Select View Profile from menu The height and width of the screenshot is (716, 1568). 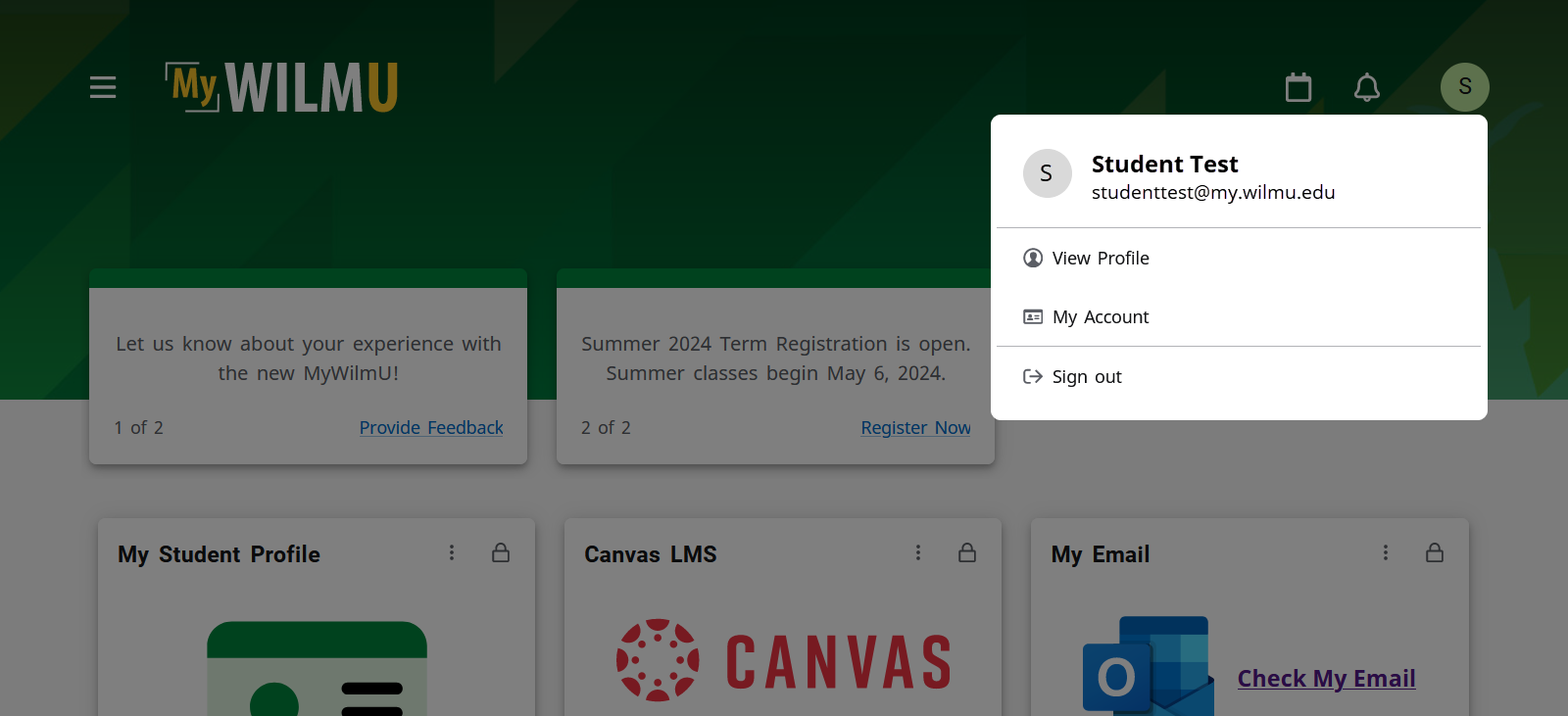[x=1239, y=258]
